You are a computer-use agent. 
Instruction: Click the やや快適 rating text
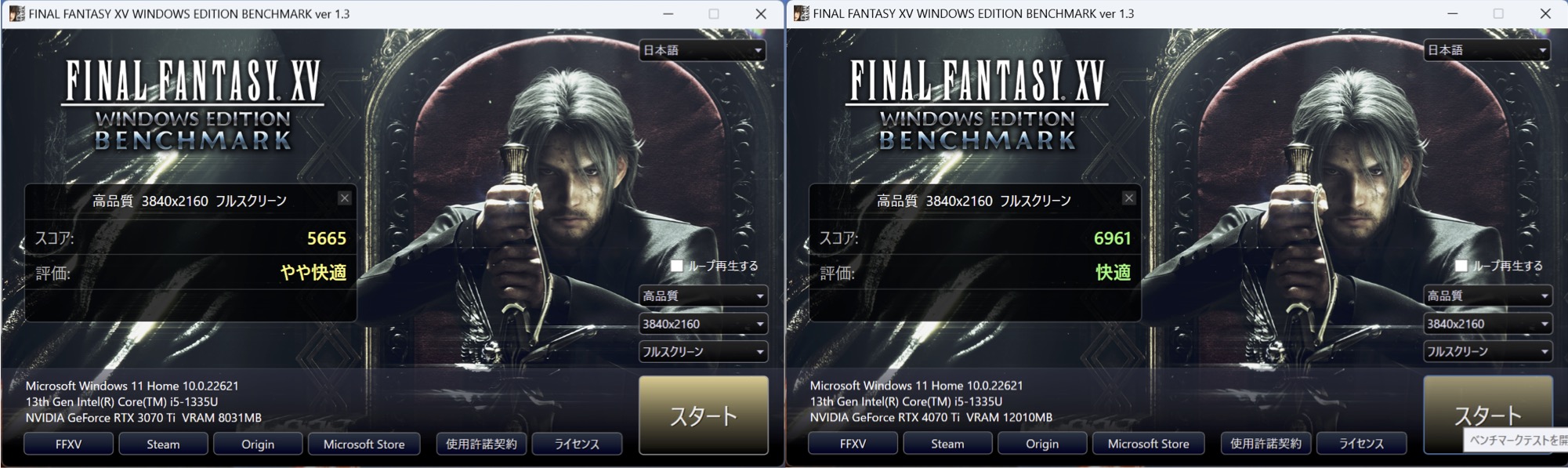[313, 272]
